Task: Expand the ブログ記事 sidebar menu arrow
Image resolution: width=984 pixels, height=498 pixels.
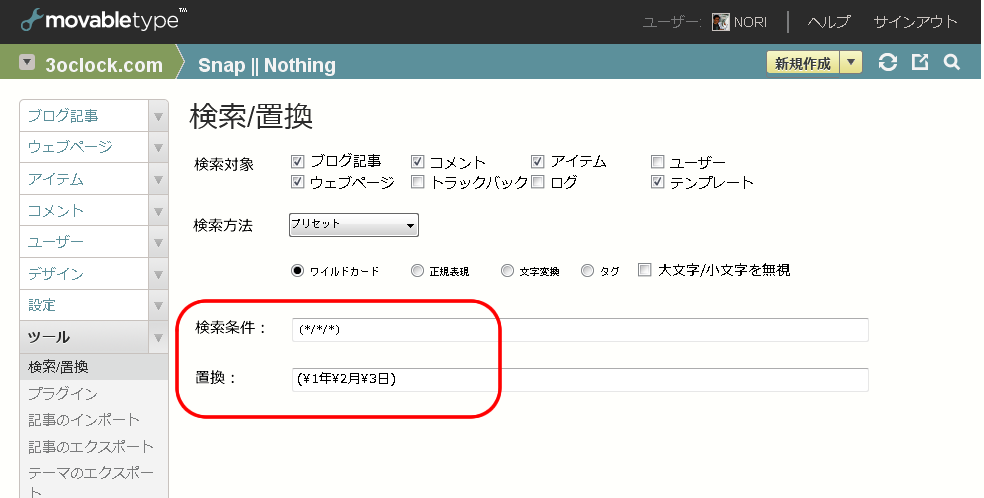Action: [x=158, y=116]
